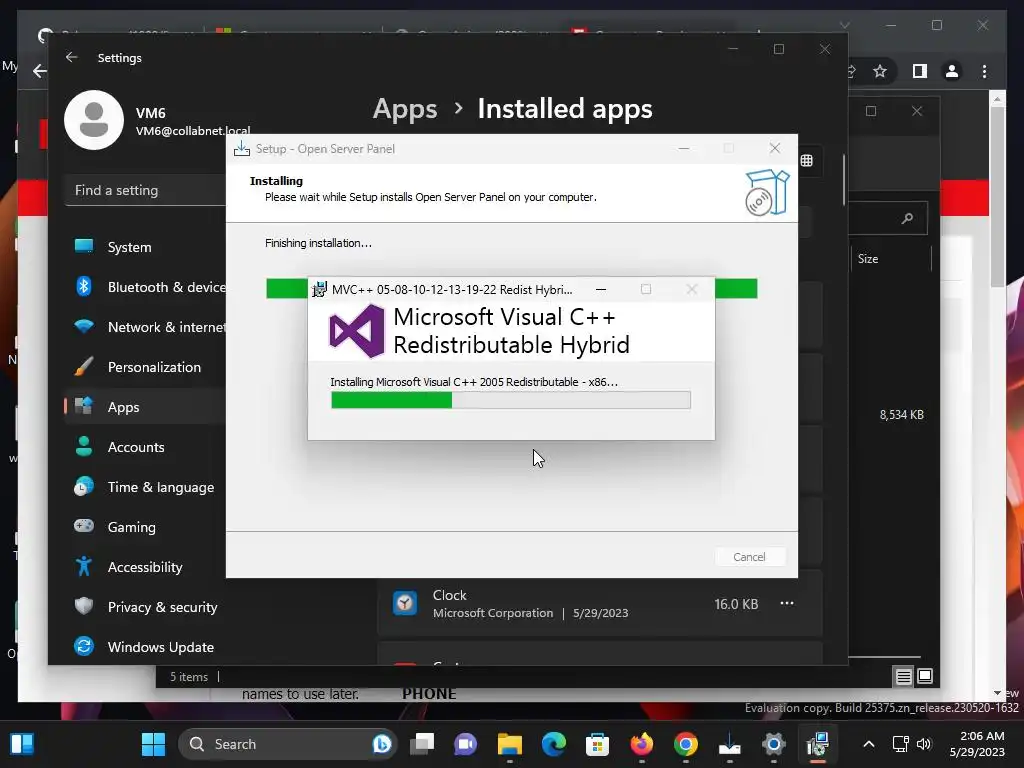
Task: Toggle the Chrome side panel icon
Action: (x=920, y=71)
